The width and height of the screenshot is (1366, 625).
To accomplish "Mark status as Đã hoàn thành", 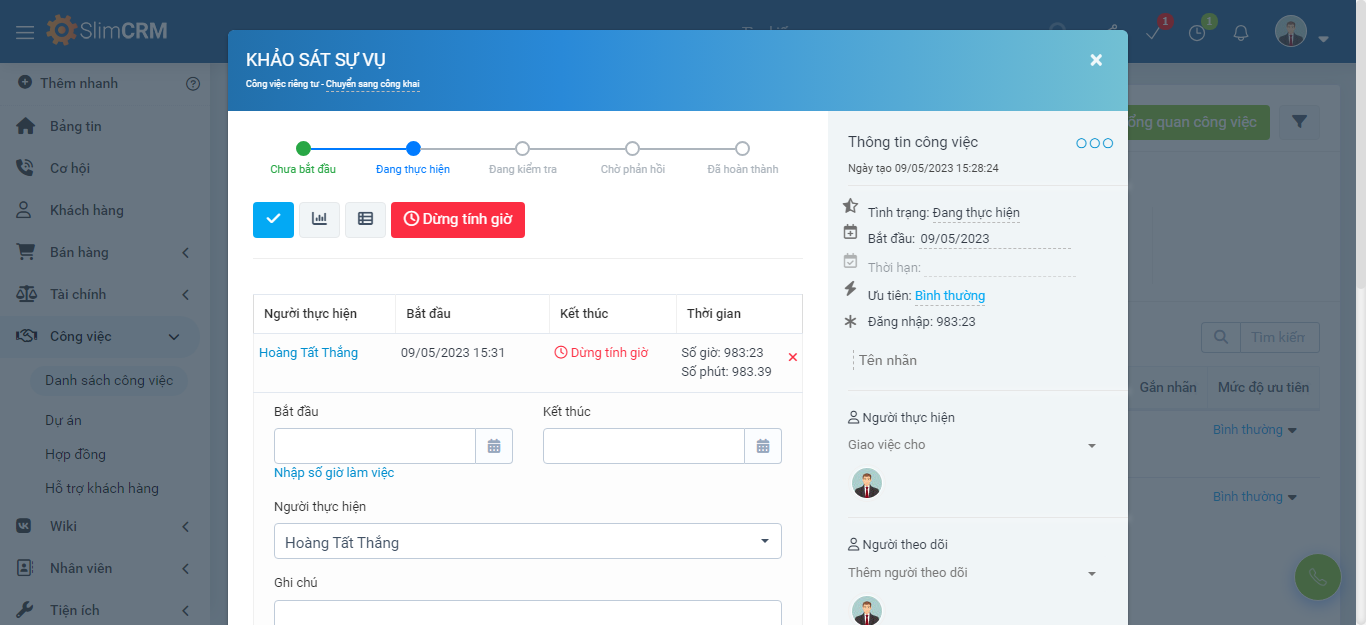I will click(x=742, y=149).
